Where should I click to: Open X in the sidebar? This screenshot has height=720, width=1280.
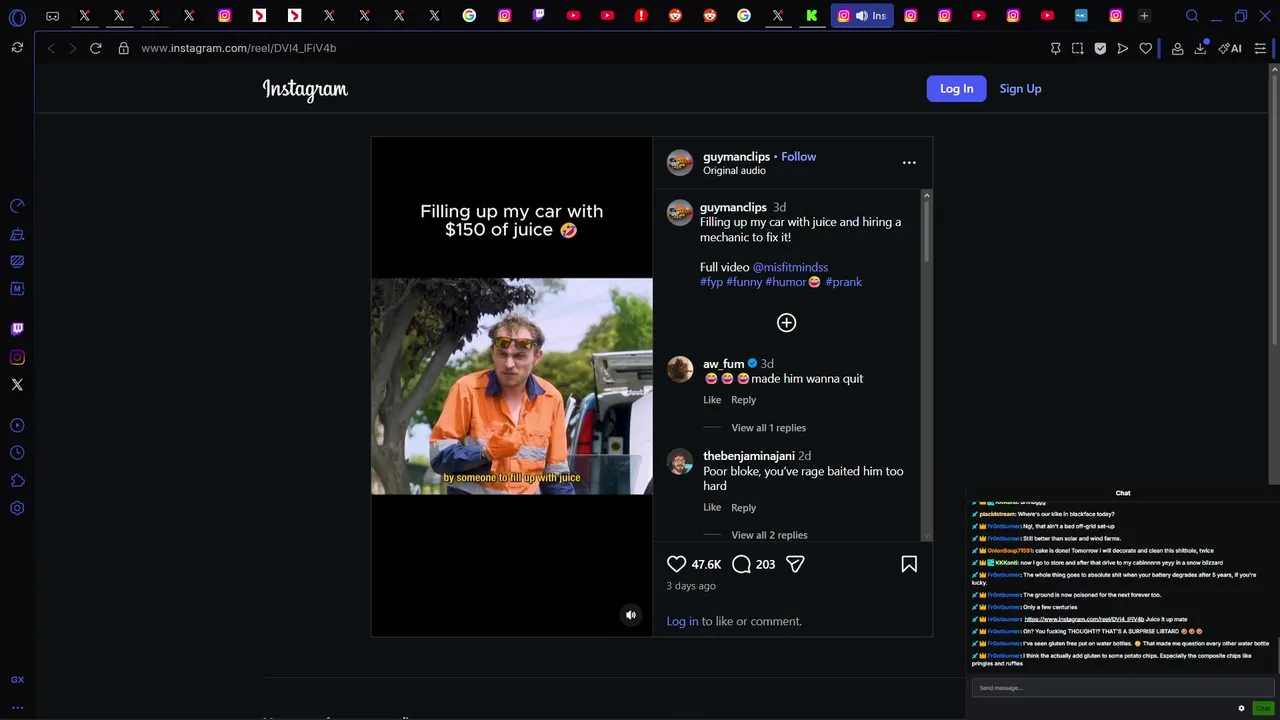click(17, 384)
